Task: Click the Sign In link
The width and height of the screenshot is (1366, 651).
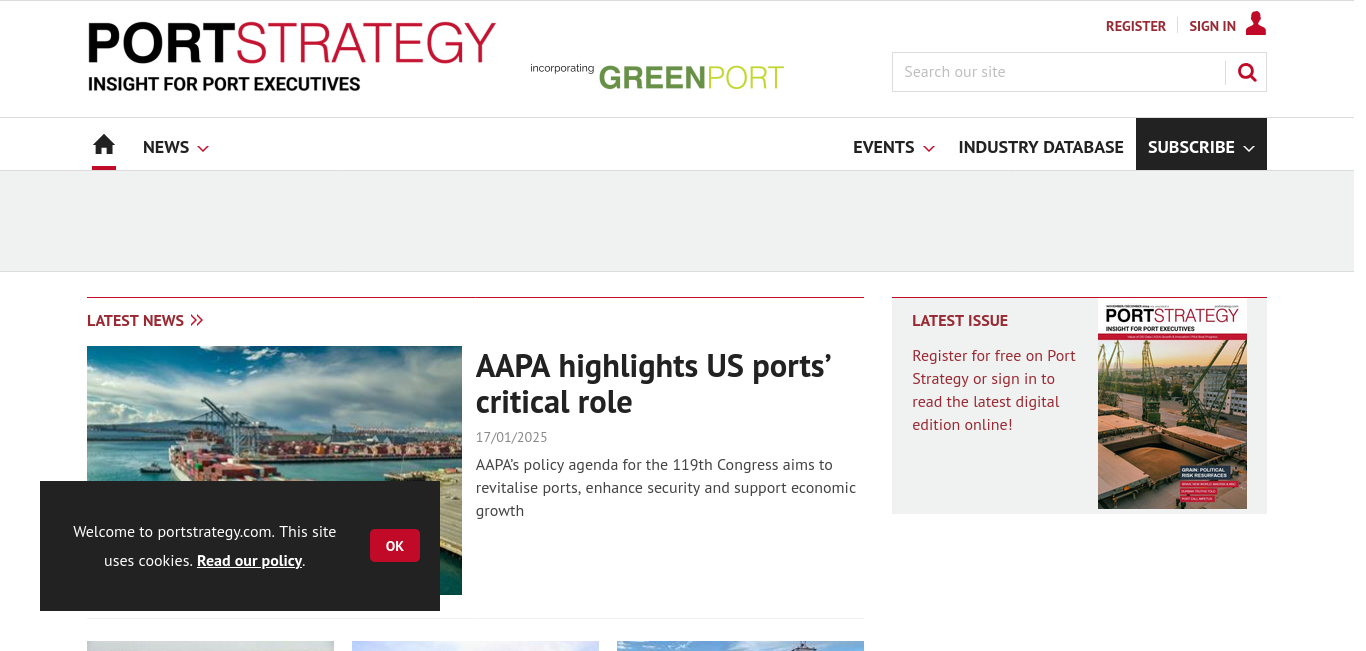Action: 1212,26
